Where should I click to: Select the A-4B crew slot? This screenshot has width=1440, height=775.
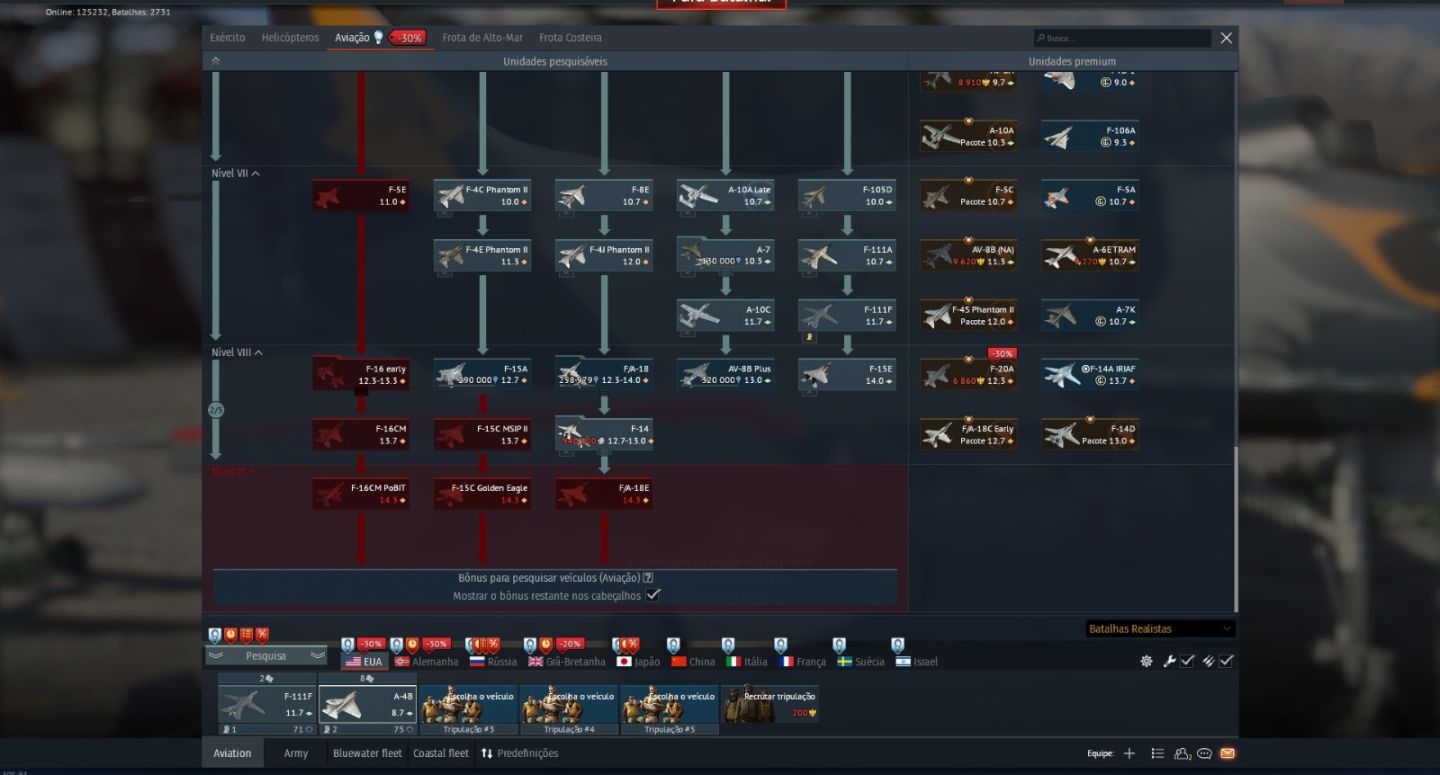point(367,704)
